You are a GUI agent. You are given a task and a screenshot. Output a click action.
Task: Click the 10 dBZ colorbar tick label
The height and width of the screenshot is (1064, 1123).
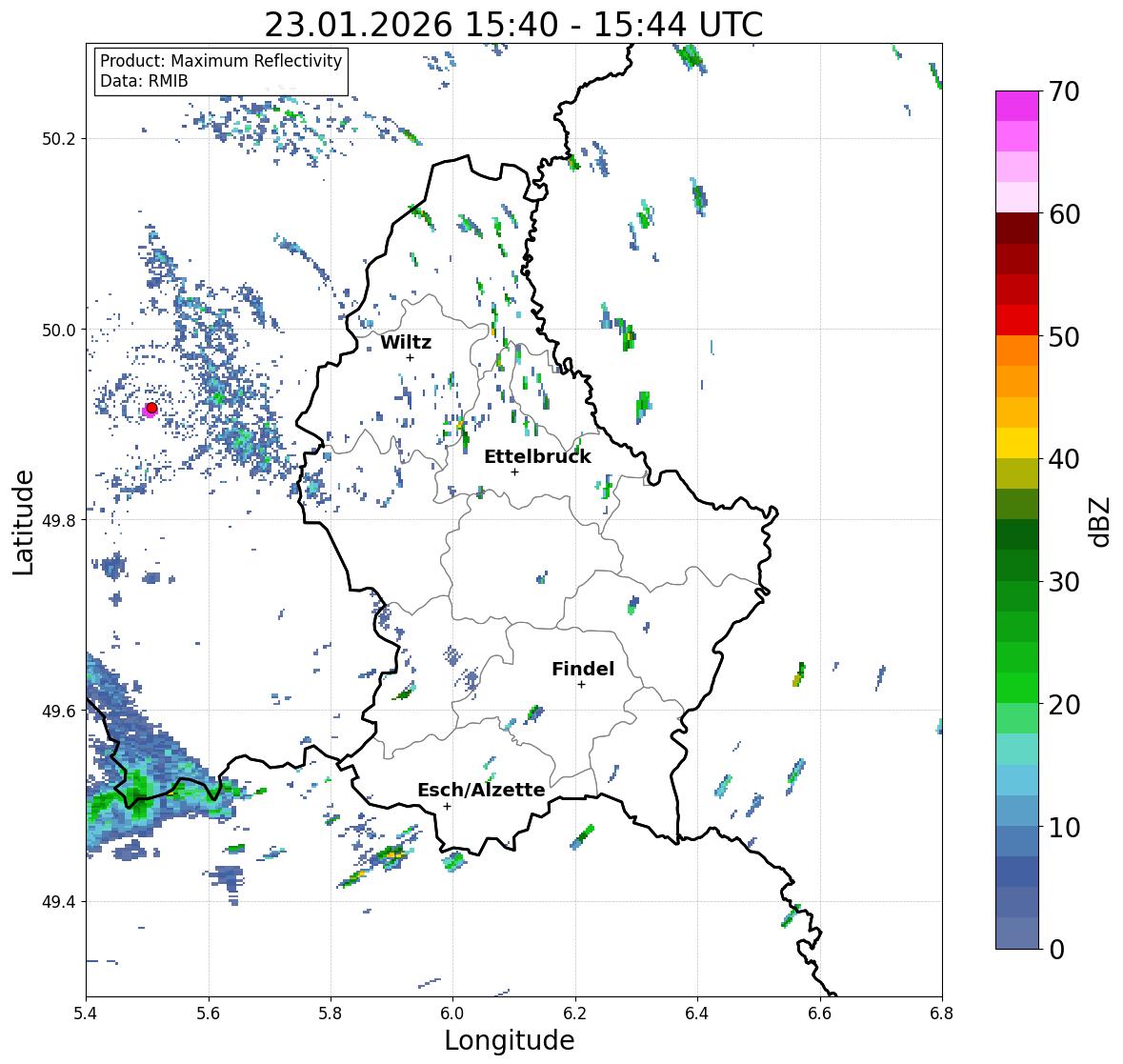1064,827
